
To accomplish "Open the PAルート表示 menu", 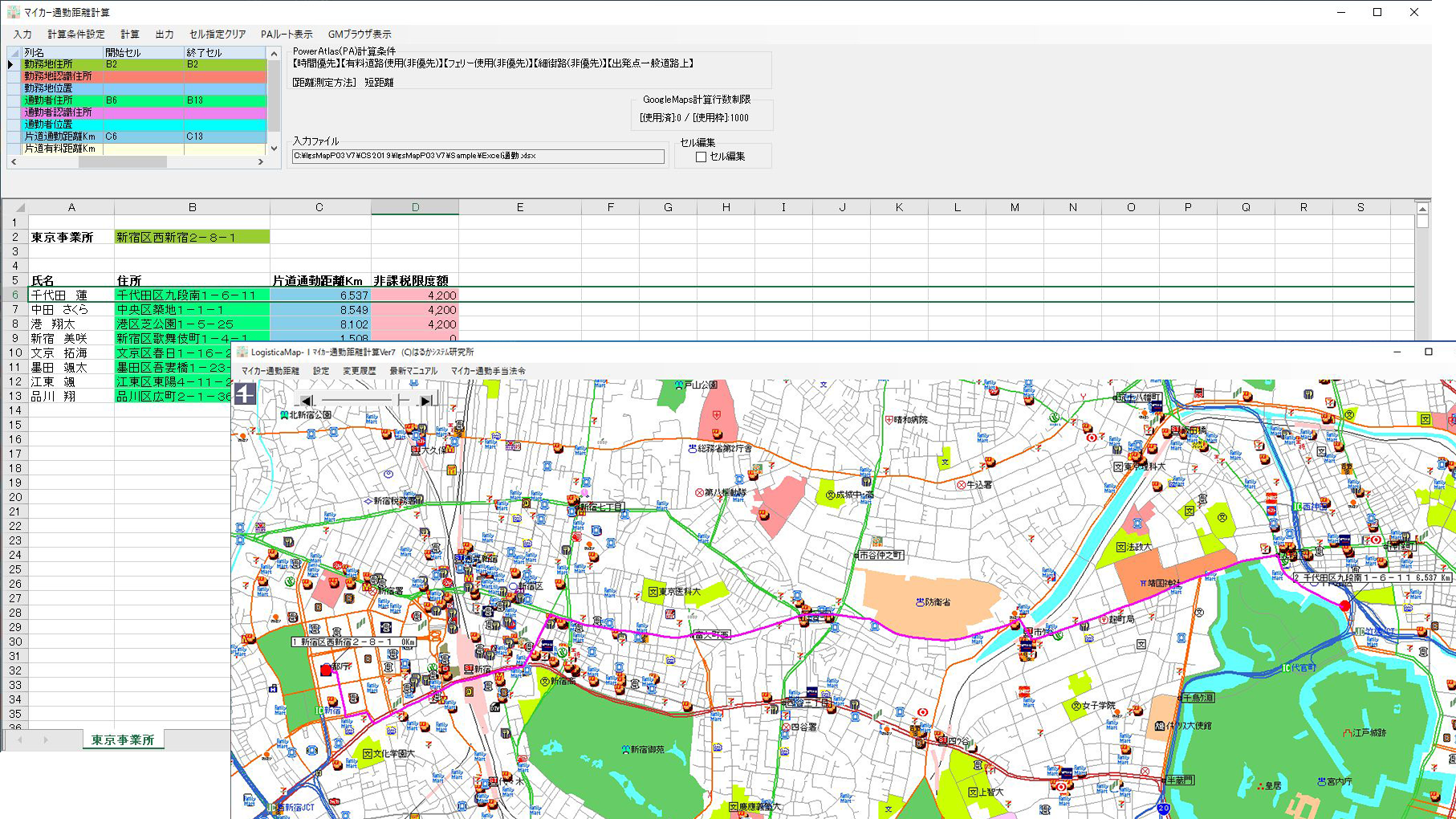I will click(x=286, y=35).
